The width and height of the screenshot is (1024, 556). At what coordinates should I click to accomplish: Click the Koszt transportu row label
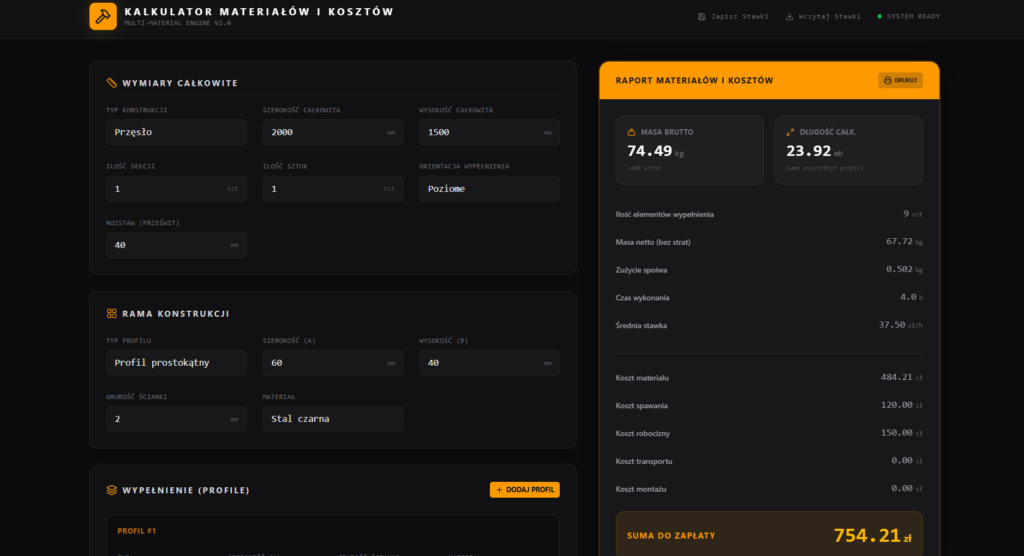click(643, 461)
